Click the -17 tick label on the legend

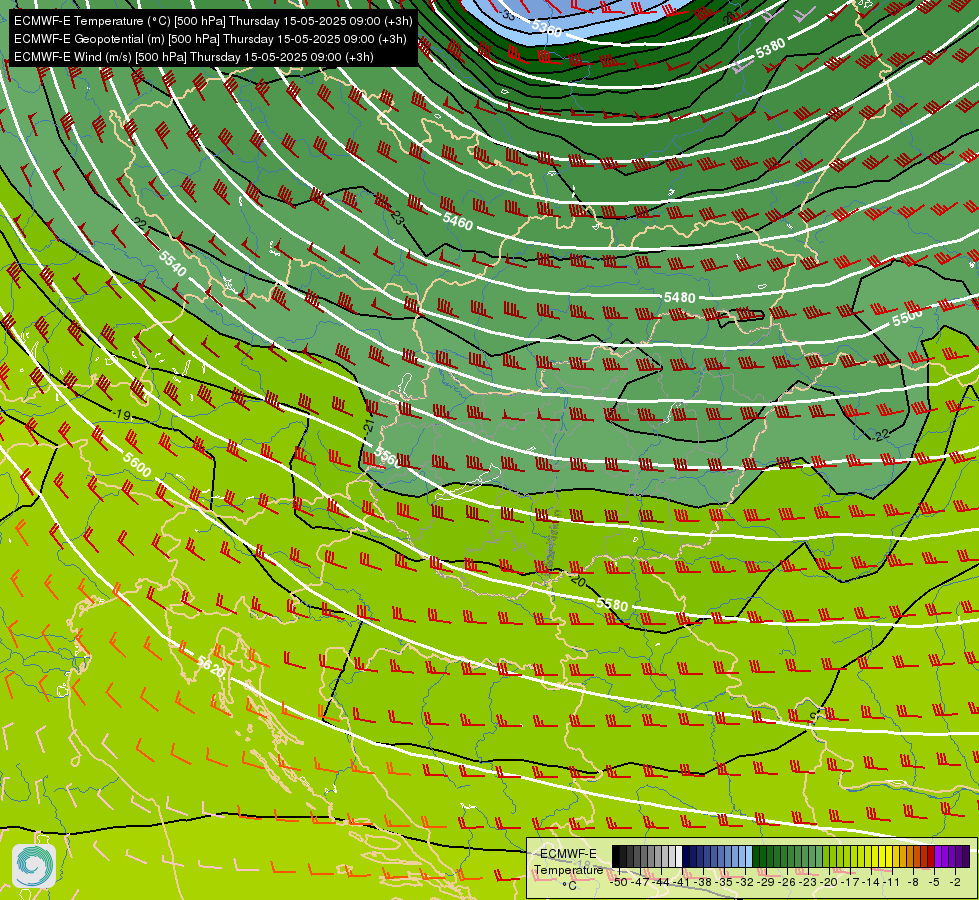coord(849,882)
